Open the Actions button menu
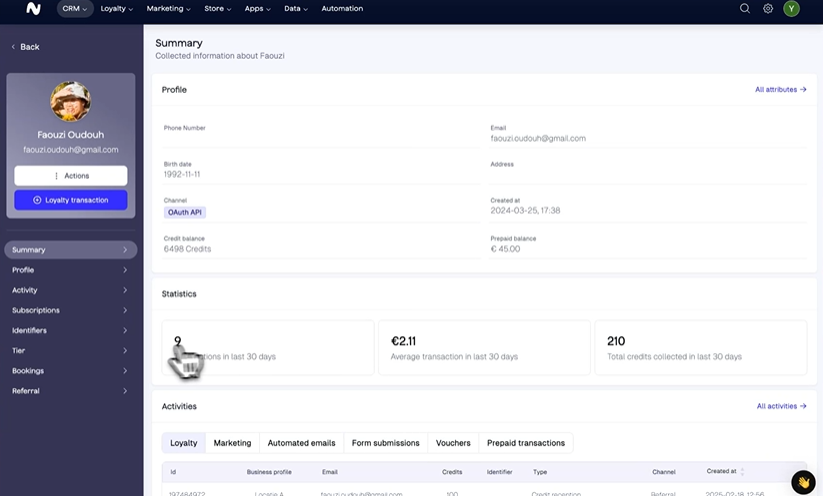The image size is (823, 496). (x=71, y=176)
